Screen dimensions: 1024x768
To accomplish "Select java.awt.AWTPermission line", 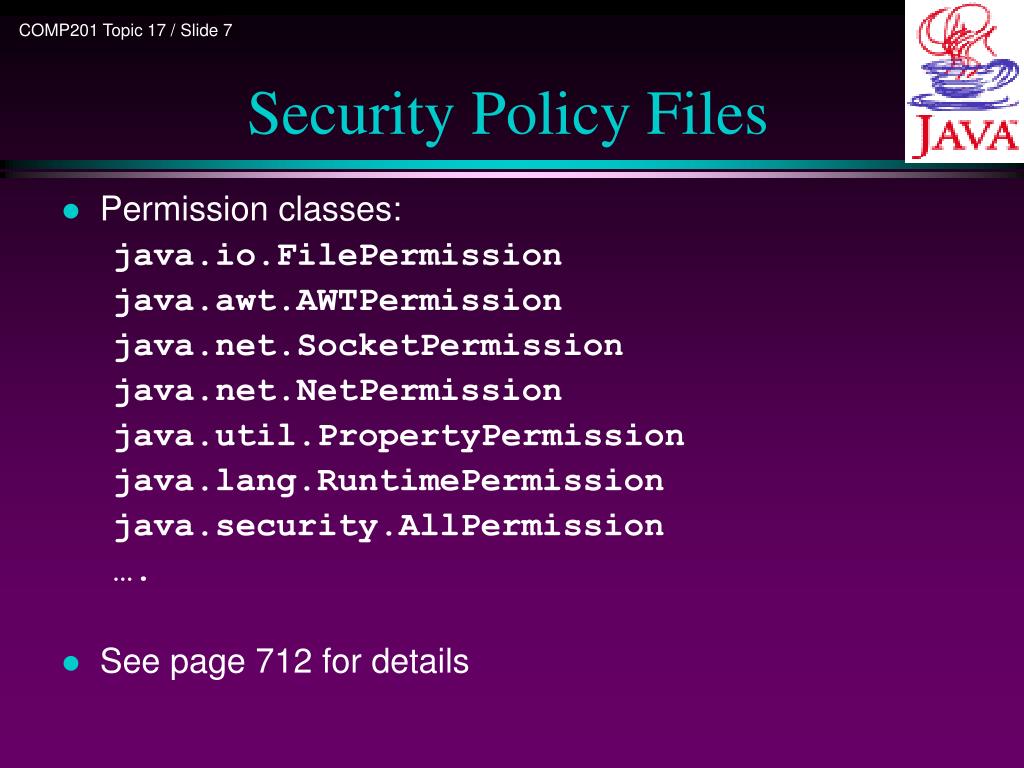I will [338, 300].
